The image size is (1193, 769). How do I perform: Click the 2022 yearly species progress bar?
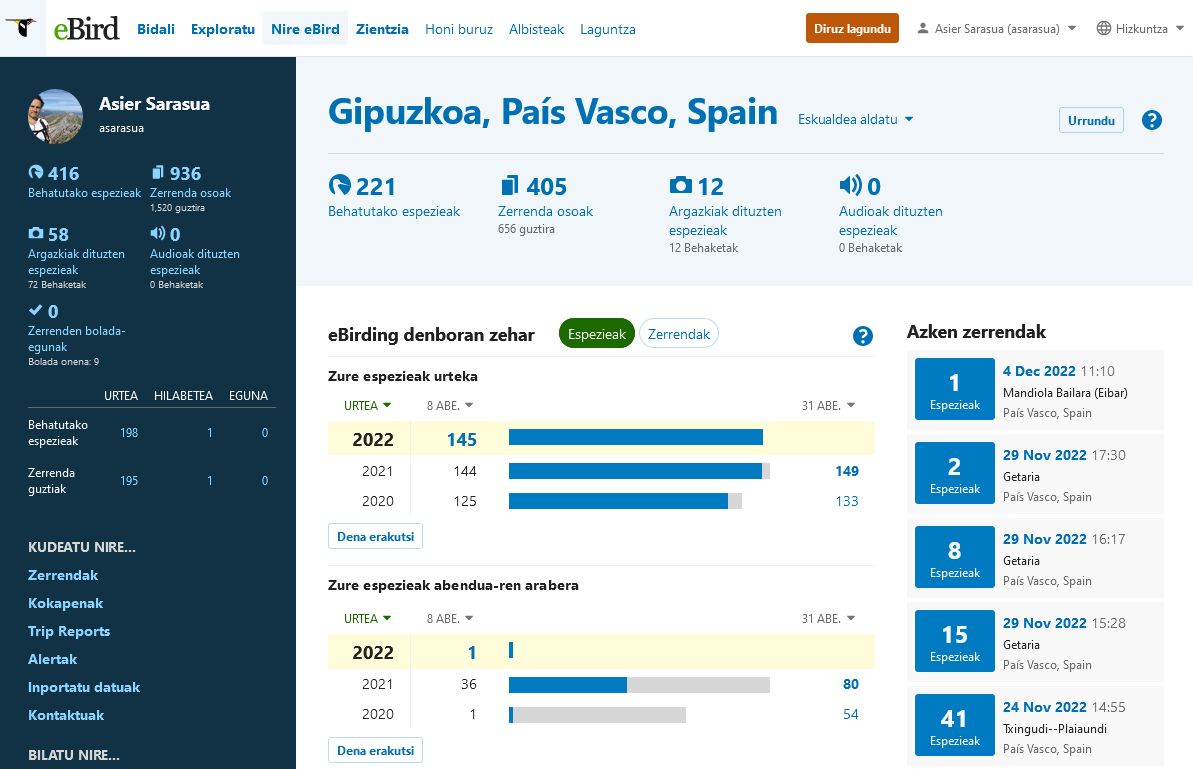[x=635, y=437]
